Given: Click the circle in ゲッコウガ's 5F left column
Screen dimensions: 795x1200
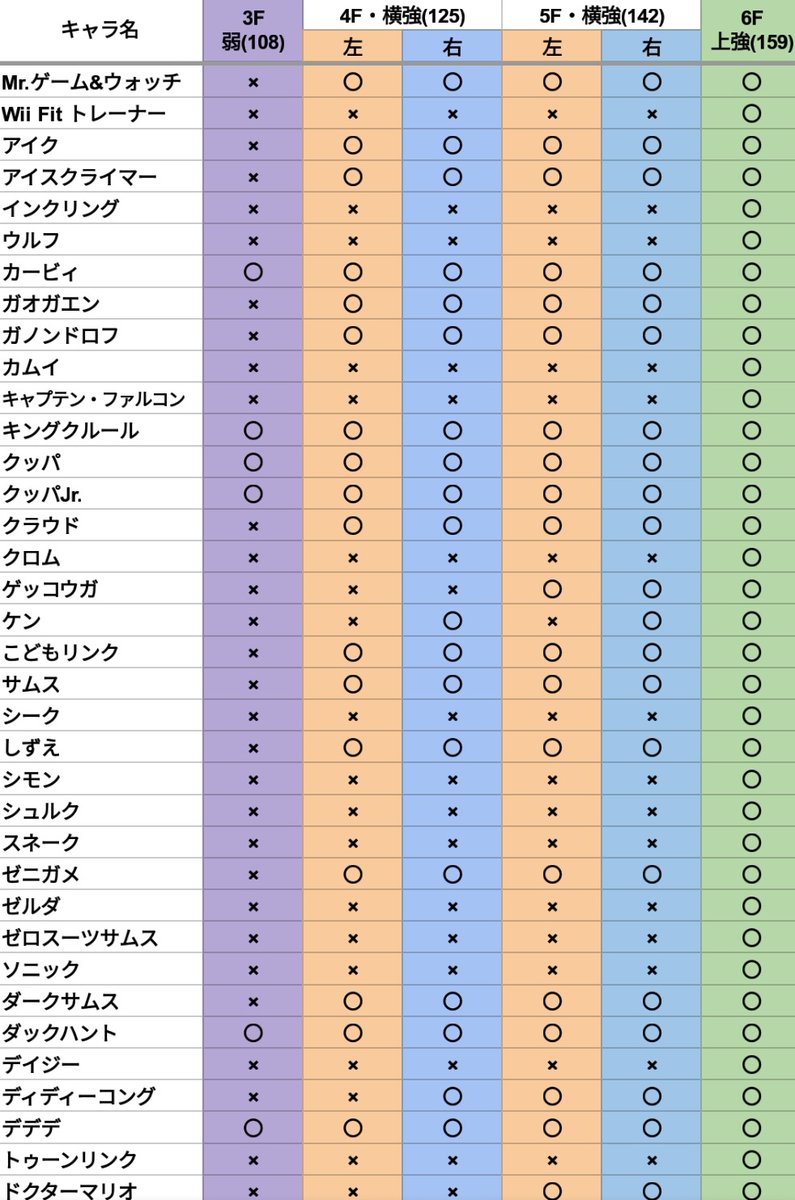Looking at the screenshot, I should [552, 589].
